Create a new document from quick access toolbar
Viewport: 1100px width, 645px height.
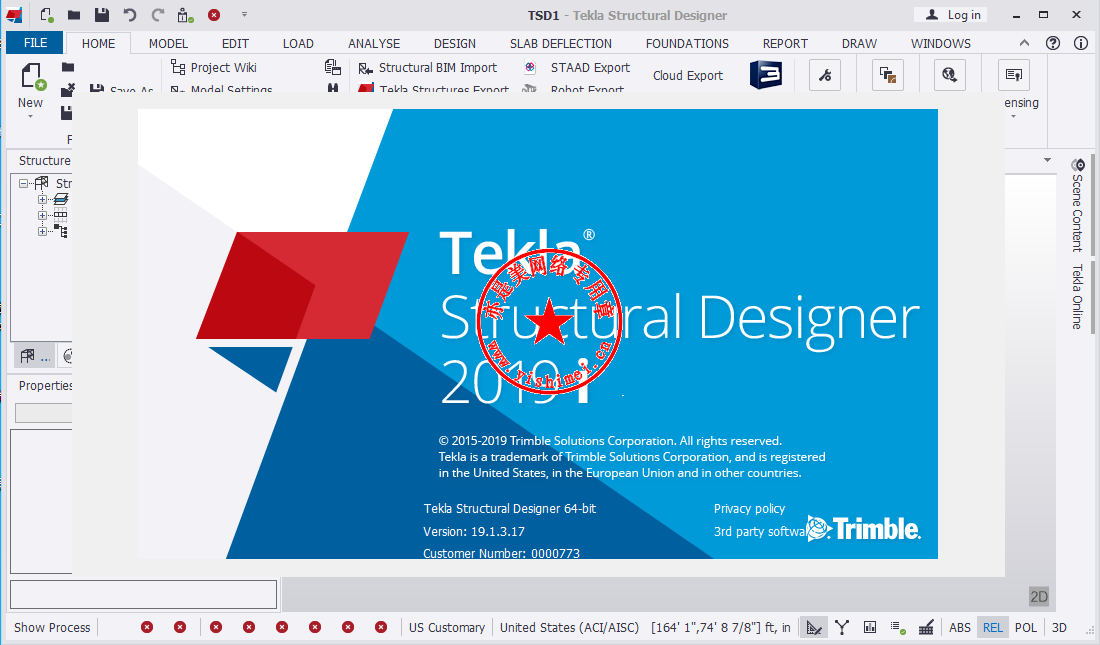(46, 15)
